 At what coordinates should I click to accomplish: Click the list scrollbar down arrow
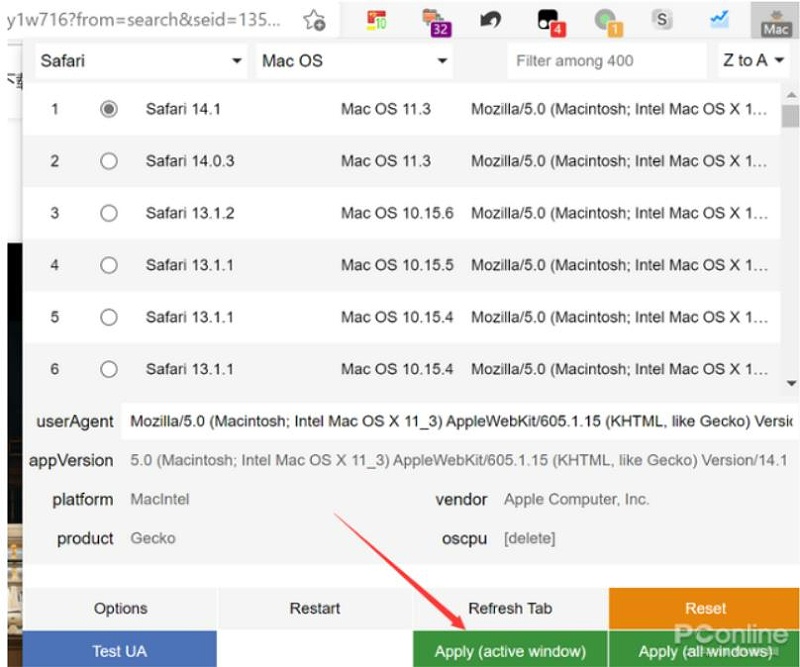point(792,384)
